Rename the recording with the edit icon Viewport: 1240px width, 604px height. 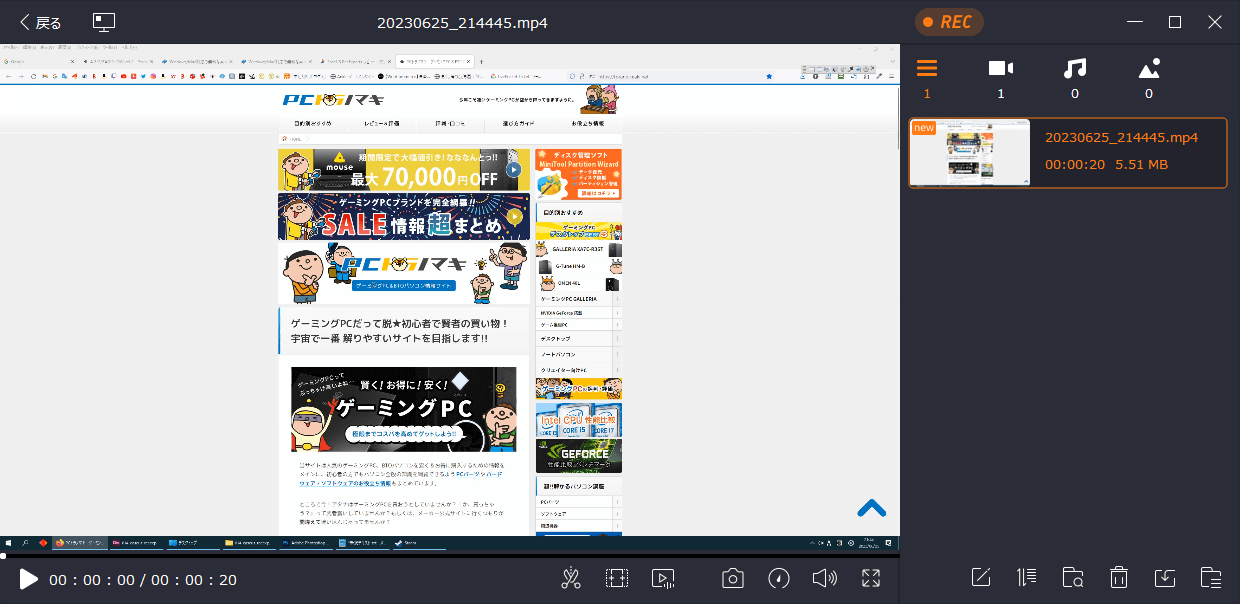tap(981, 577)
